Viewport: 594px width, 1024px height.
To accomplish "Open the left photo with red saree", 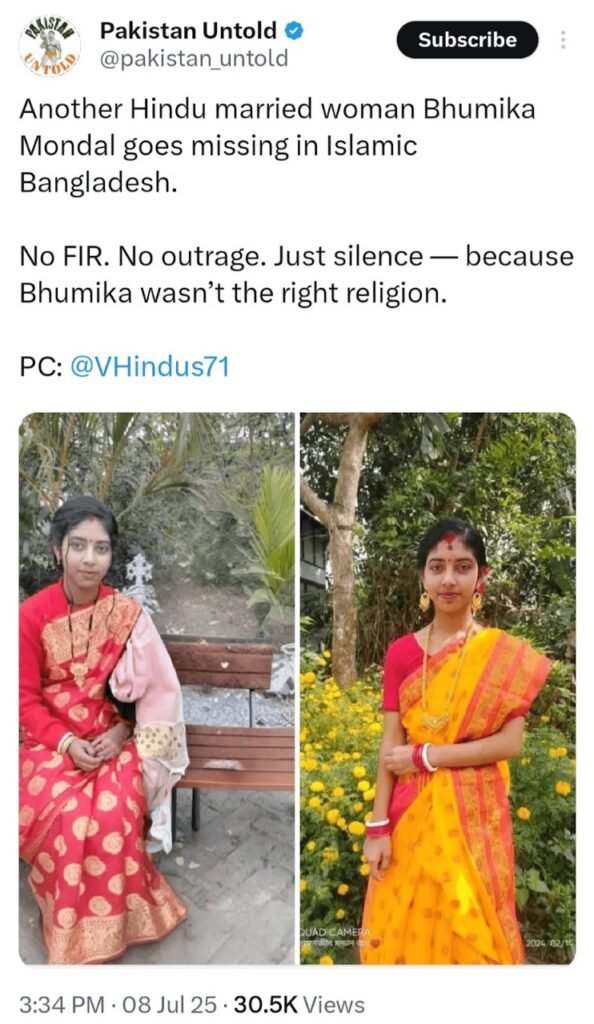I will tap(157, 688).
